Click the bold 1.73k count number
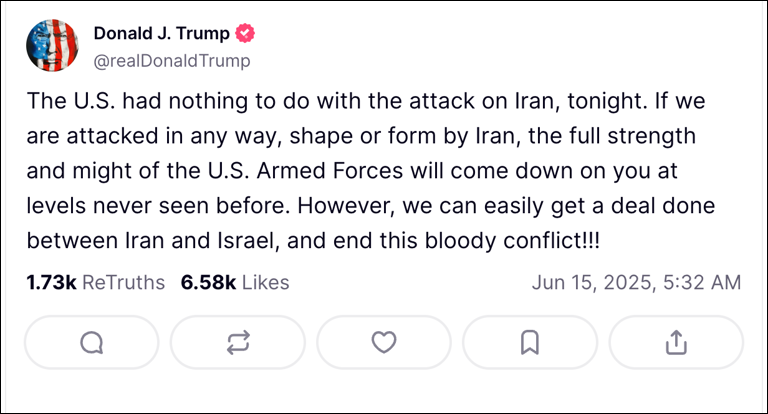The image size is (768, 414). click(51, 283)
